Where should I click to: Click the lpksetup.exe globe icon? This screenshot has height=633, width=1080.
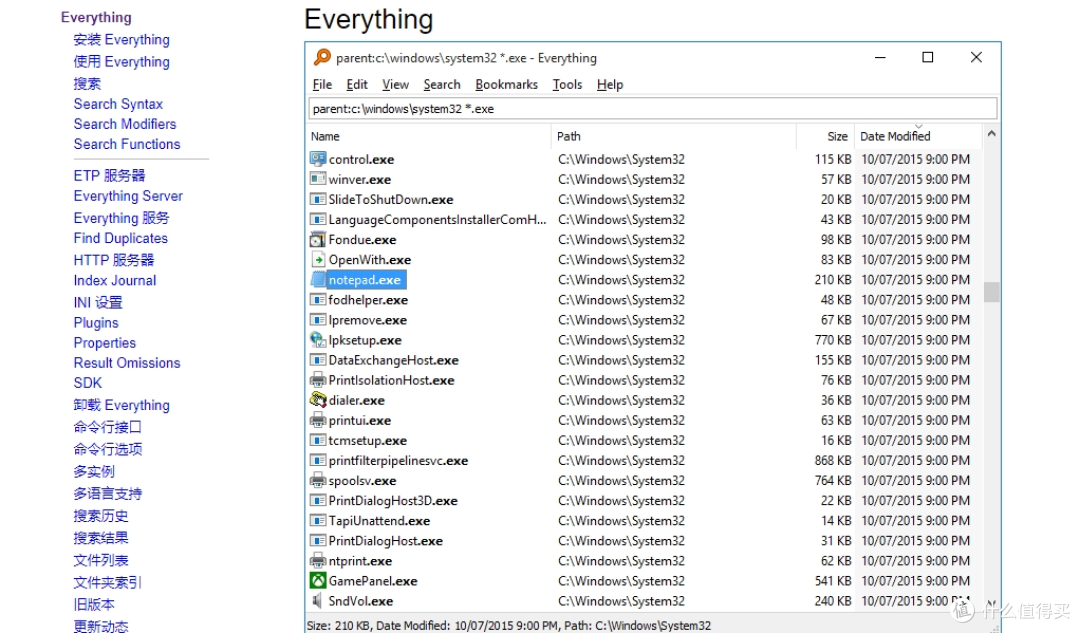318,340
